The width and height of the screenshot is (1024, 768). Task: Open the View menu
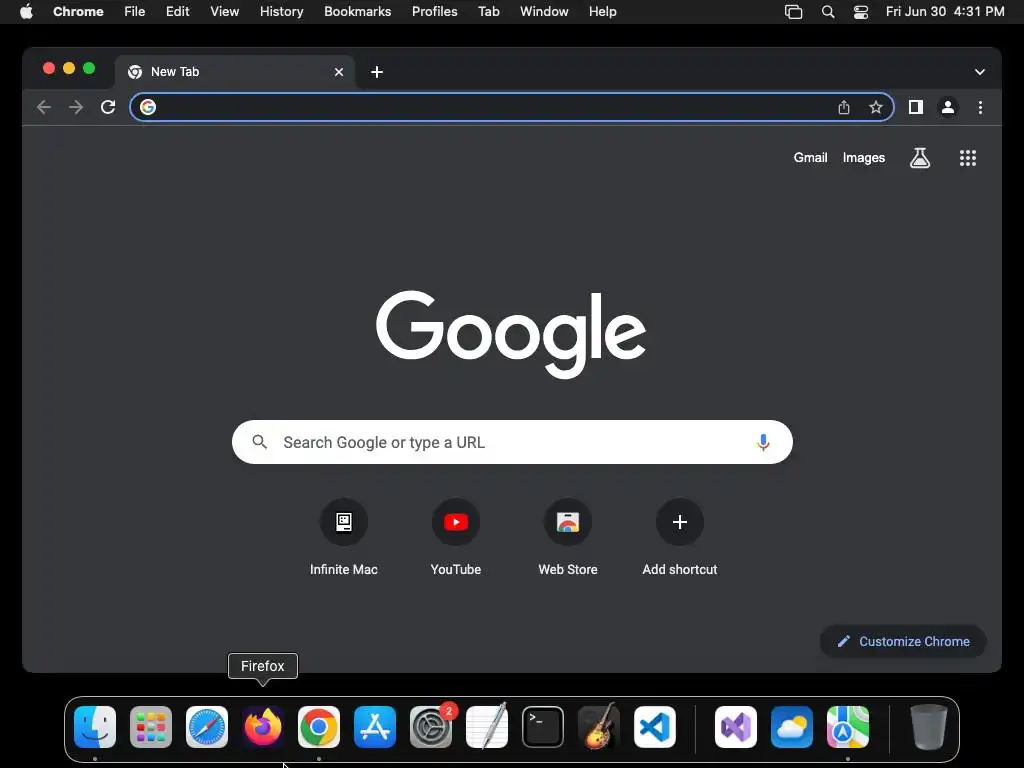[x=224, y=12]
